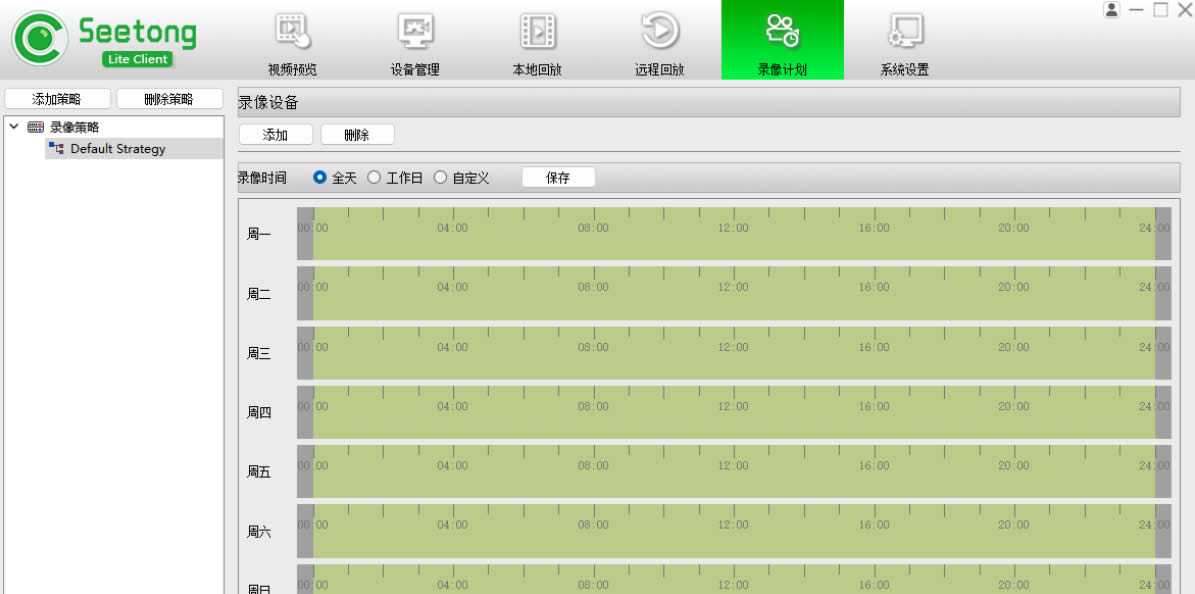
Task: Click the Seetong logo icon
Action: click(39, 38)
